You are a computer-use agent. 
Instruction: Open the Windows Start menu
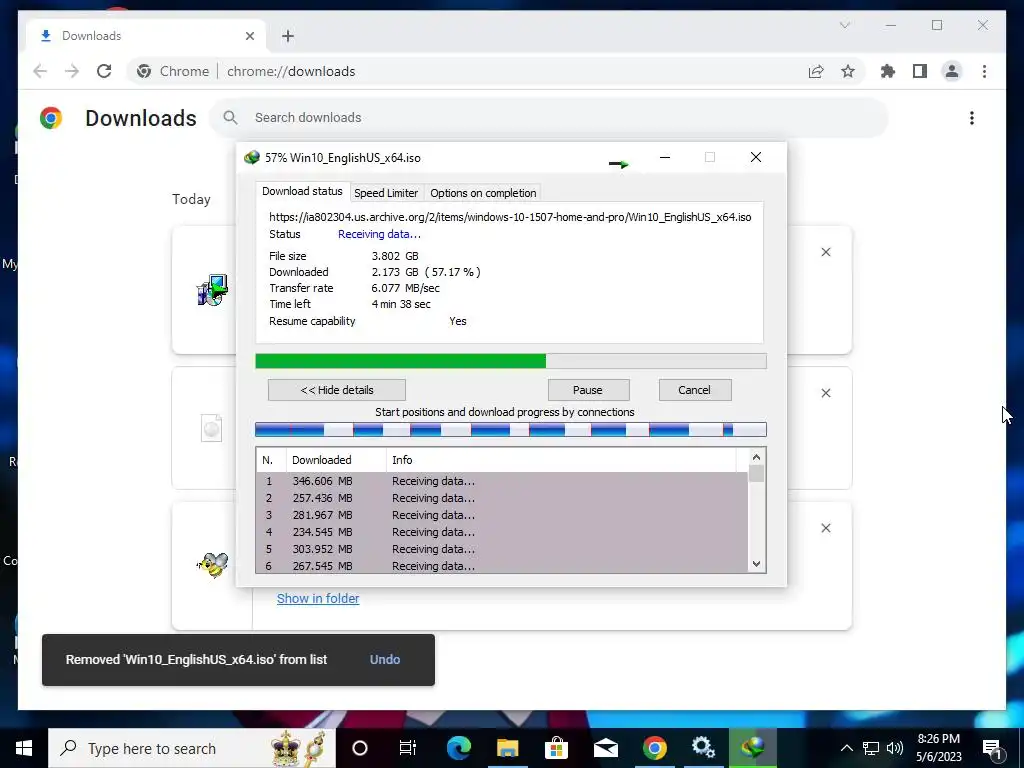tap(24, 748)
